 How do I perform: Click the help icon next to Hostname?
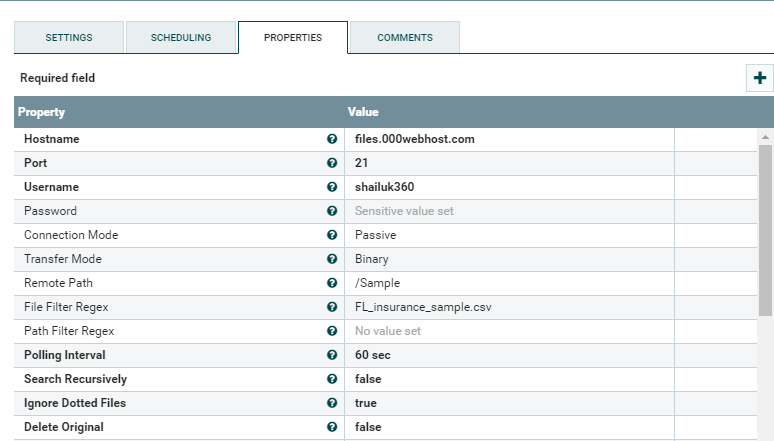pos(332,139)
